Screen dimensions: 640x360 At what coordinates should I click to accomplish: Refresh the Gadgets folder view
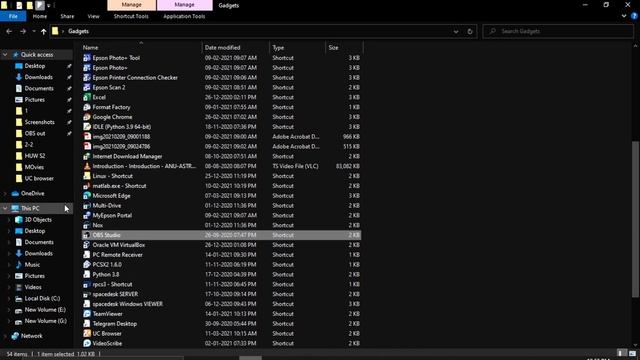(470, 31)
